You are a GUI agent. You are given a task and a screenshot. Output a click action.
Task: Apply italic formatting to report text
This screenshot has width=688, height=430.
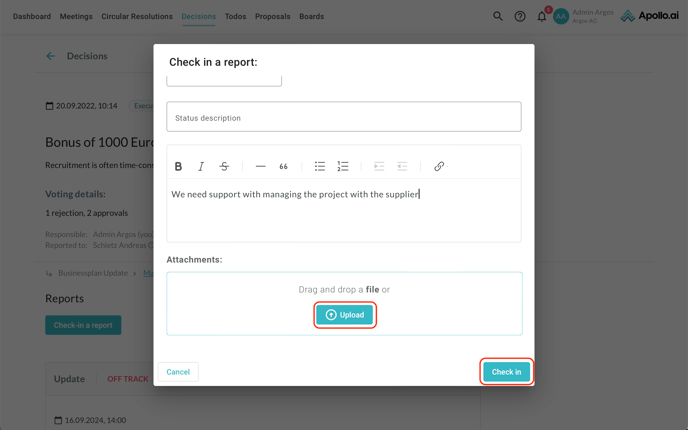pos(201,166)
